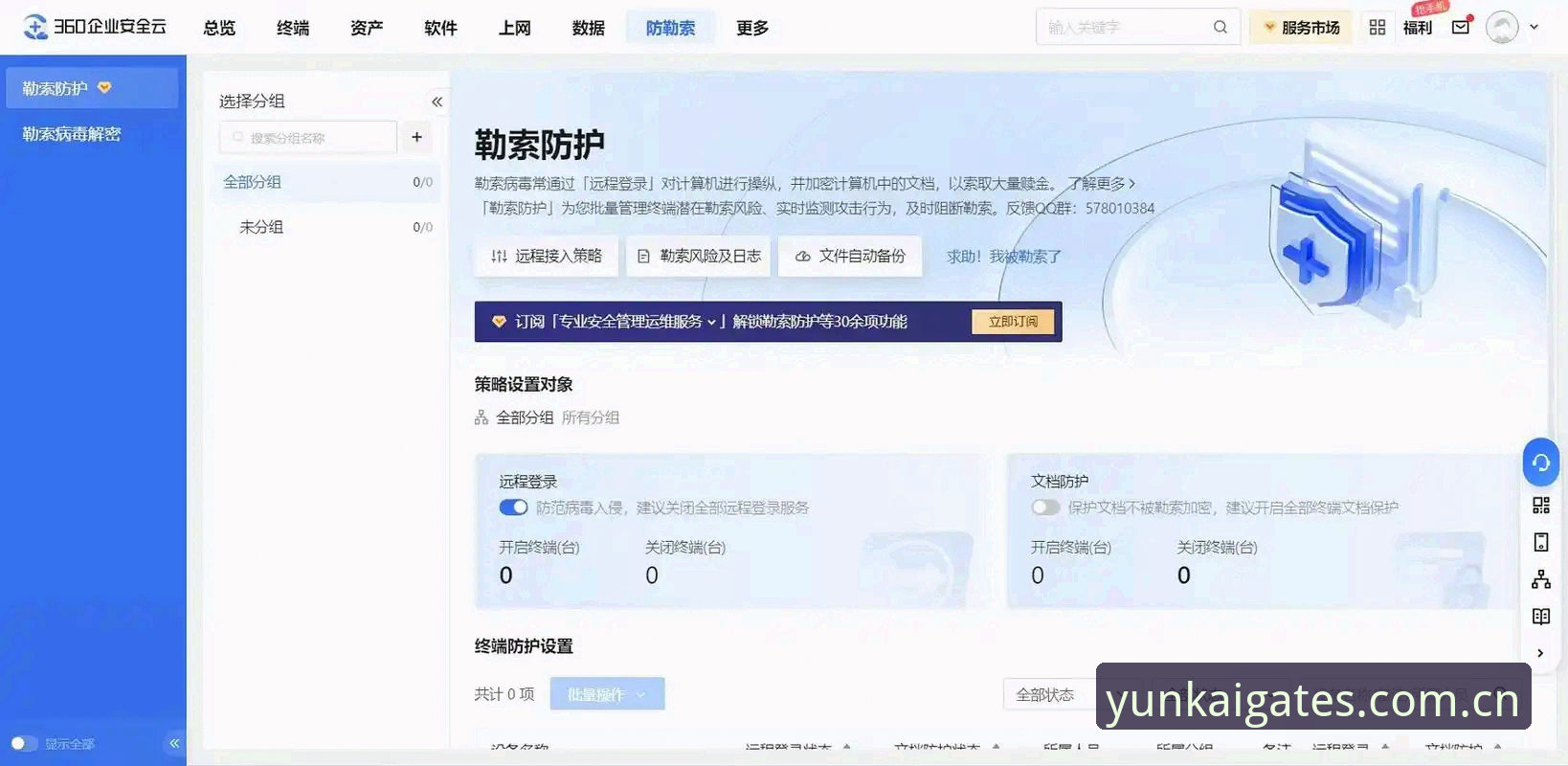The image size is (1568, 766).
Task: Click the group hierarchy icon beside 全部分组 所有分组
Action: pyautogui.click(x=482, y=417)
